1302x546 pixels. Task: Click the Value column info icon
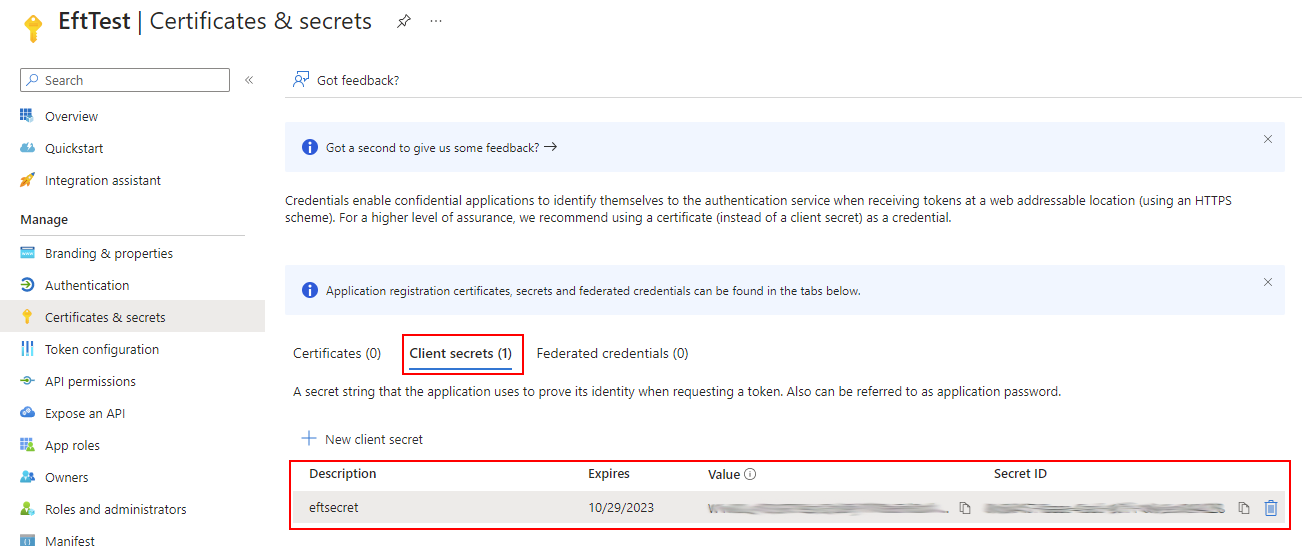pos(750,474)
